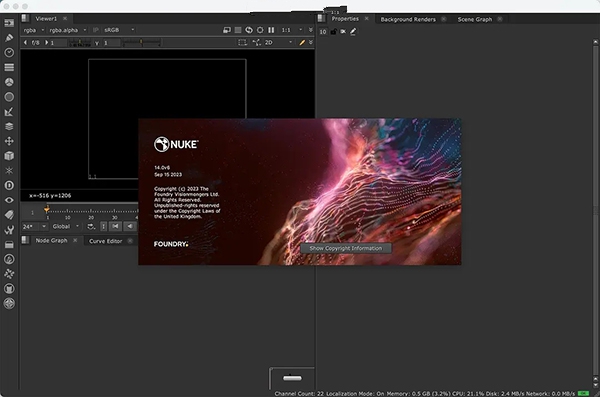Pause the viewer updating
The height and width of the screenshot is (397, 600).
tap(271, 30)
